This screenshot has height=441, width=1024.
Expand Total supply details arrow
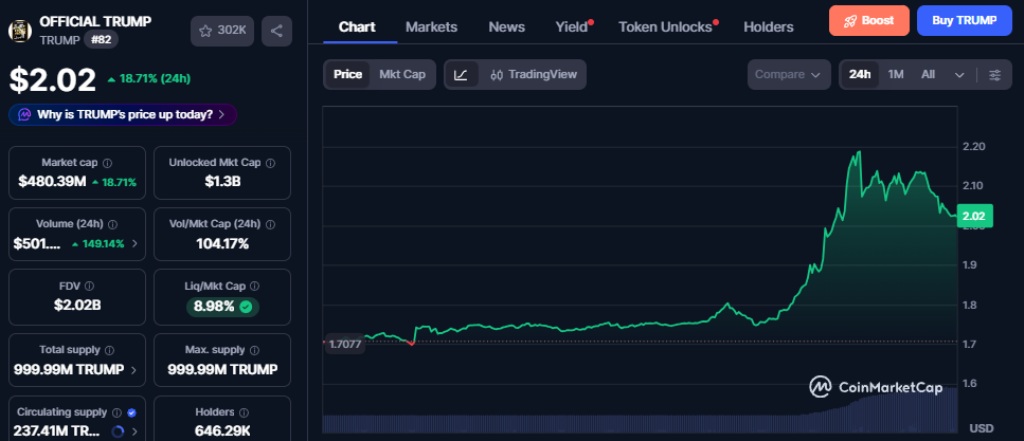pos(134,370)
